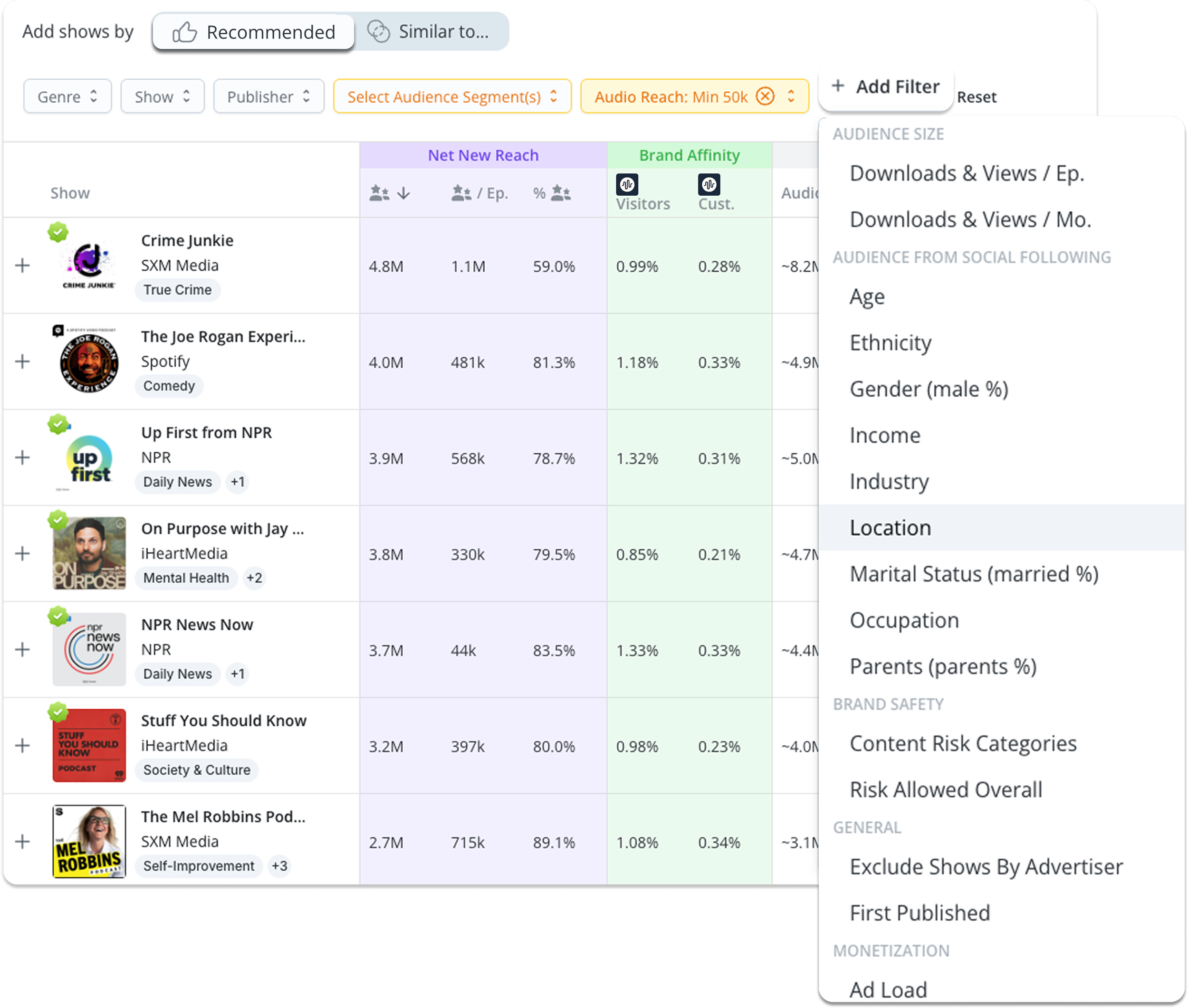This screenshot has height=1008, width=1188.
Task: Click plus icon beside Crime Junkie
Action: pyautogui.click(x=22, y=266)
